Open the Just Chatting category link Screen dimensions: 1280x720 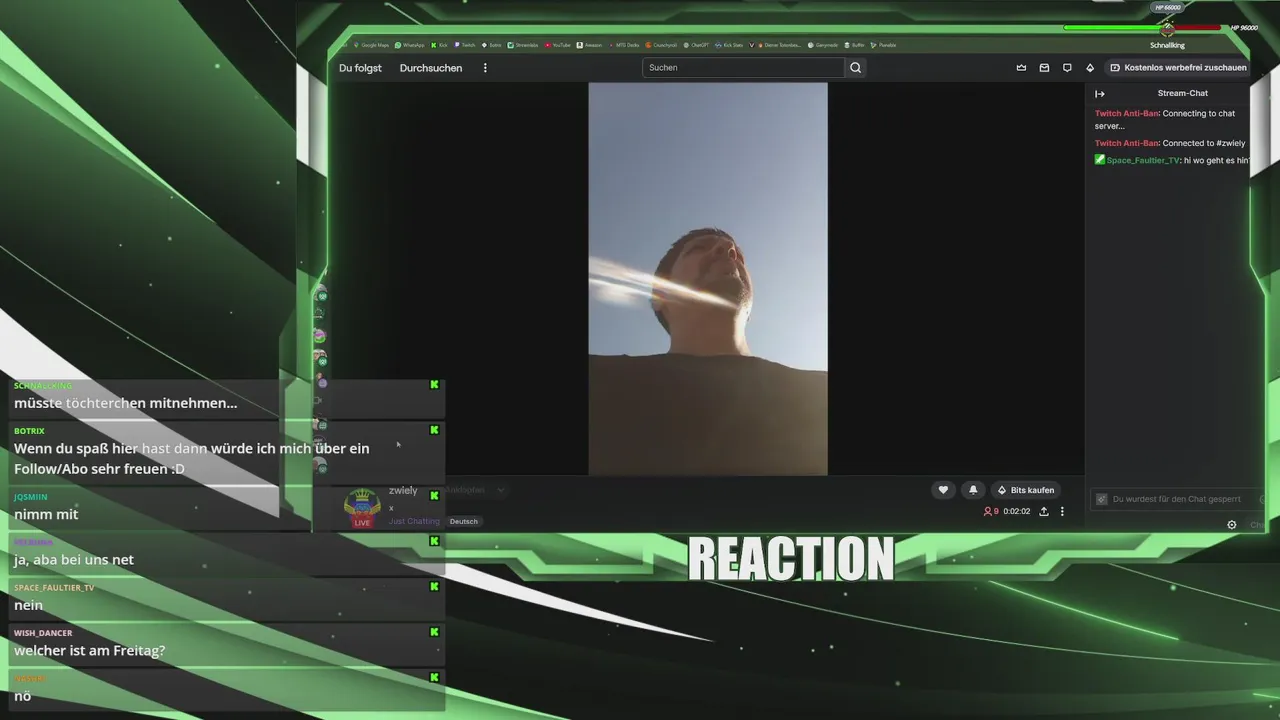(414, 521)
